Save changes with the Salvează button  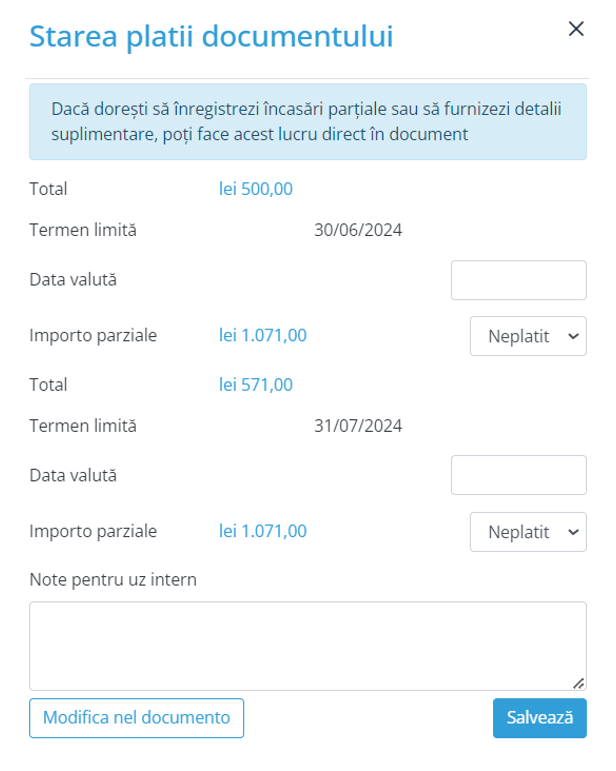pos(539,718)
